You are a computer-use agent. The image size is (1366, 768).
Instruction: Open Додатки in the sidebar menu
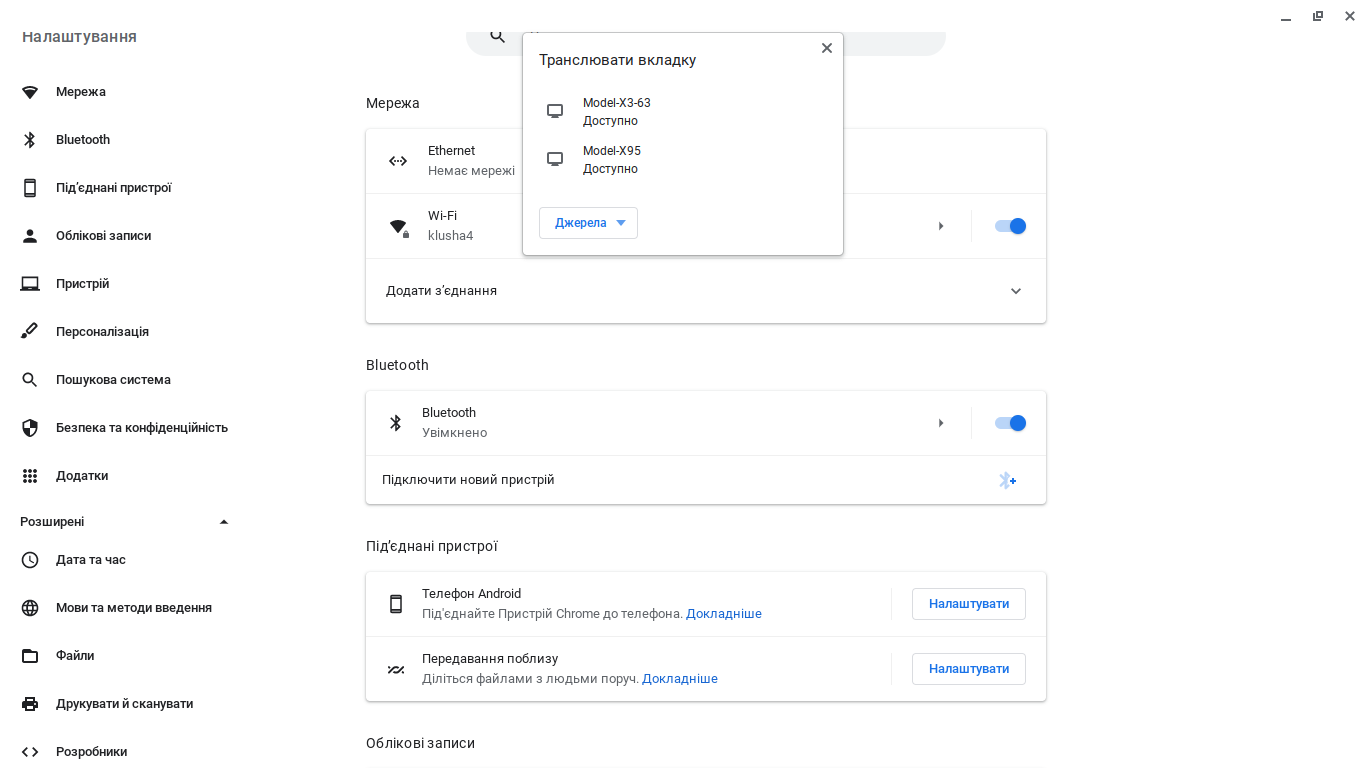[82, 476]
